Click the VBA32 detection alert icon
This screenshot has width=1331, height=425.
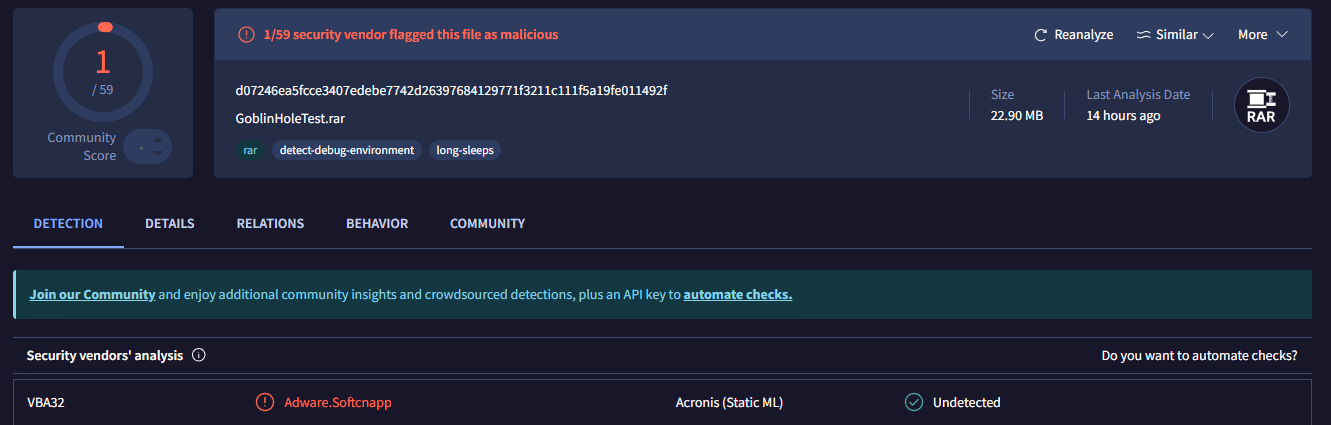point(264,402)
